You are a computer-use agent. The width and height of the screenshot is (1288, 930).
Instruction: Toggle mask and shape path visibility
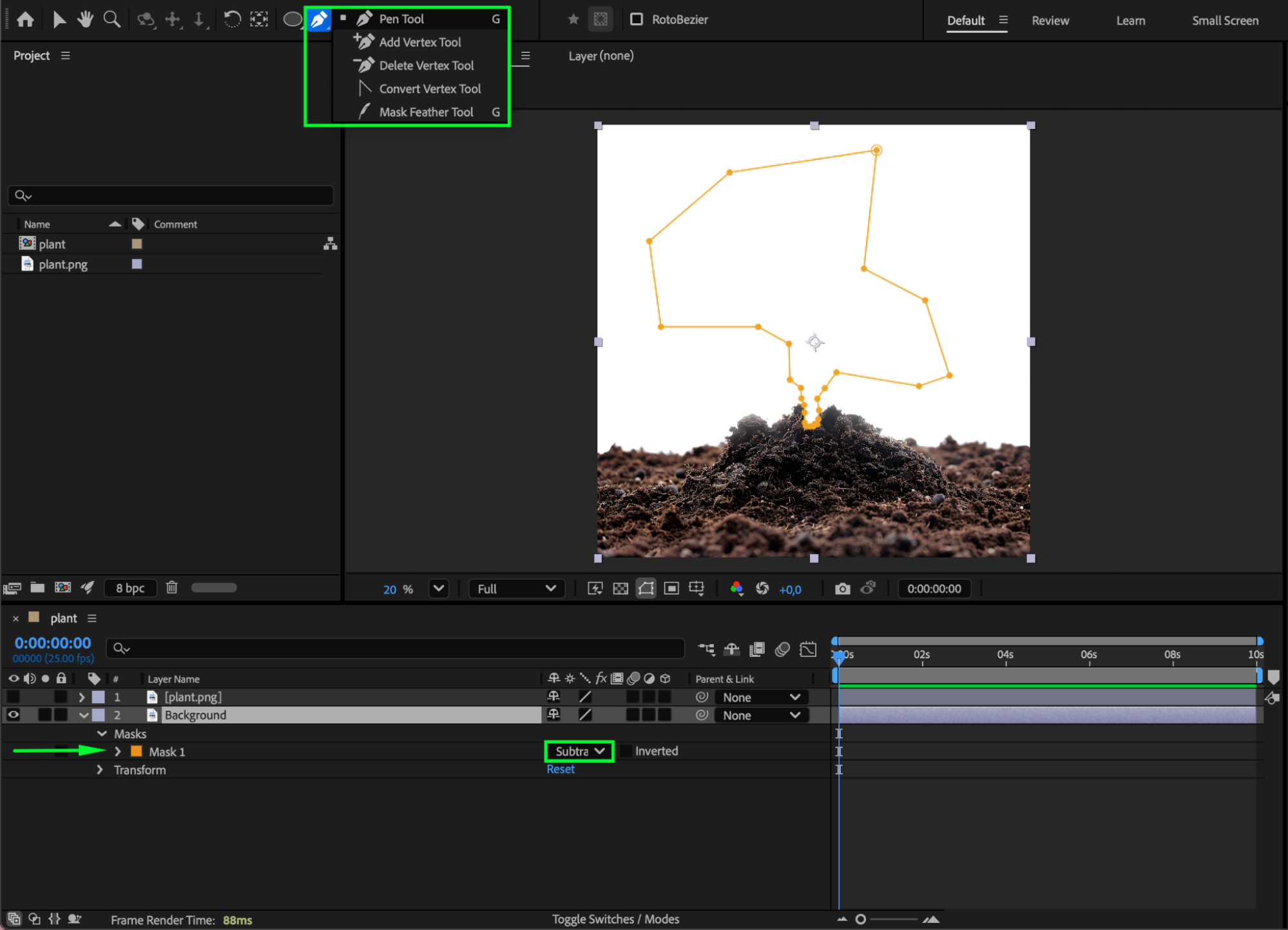click(646, 588)
